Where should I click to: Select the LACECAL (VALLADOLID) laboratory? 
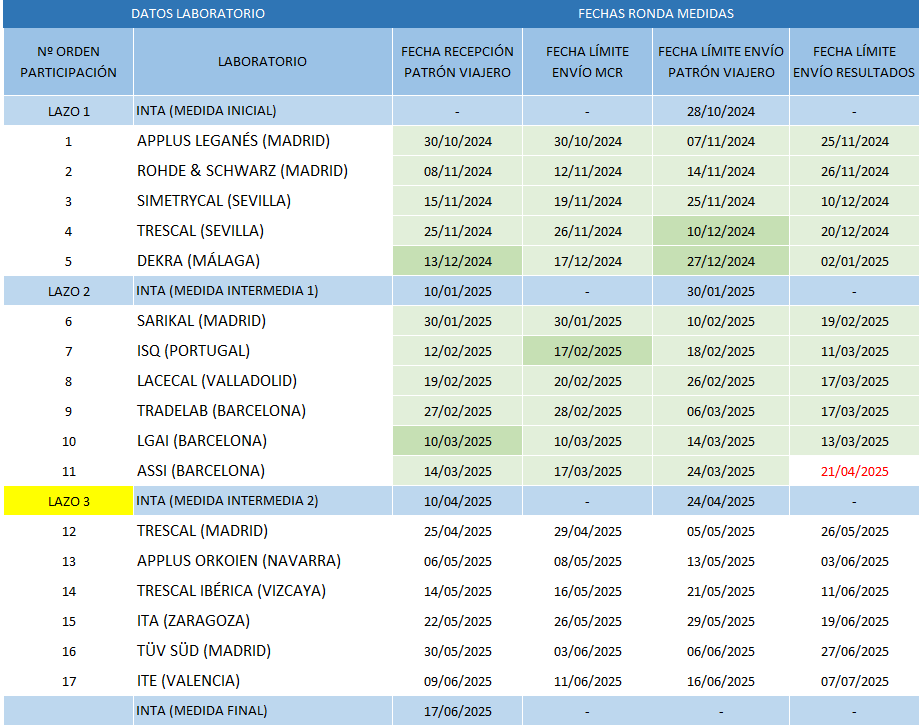coord(217,381)
